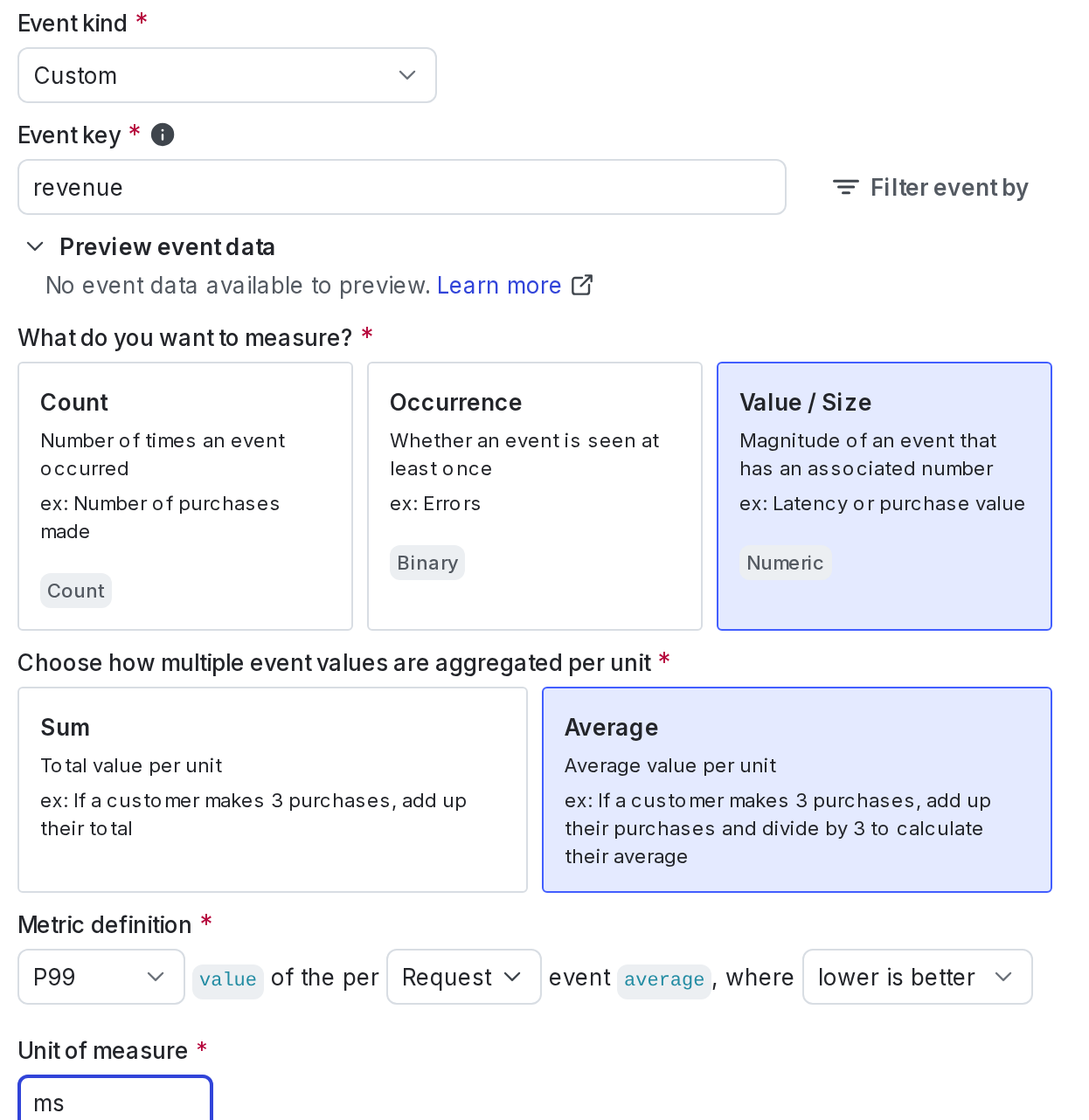Choose Average aggregation per unit

796,789
